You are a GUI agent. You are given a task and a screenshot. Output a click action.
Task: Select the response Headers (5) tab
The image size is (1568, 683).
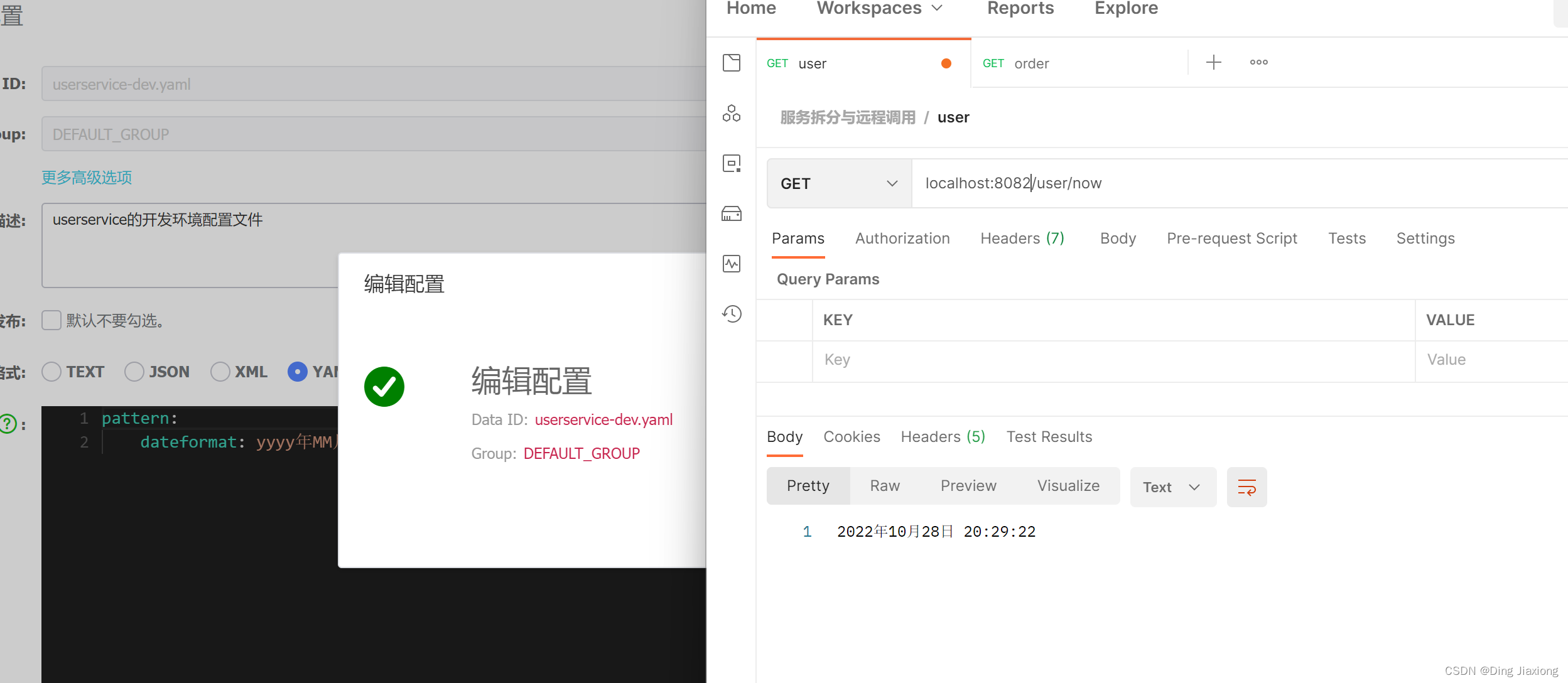(x=943, y=437)
